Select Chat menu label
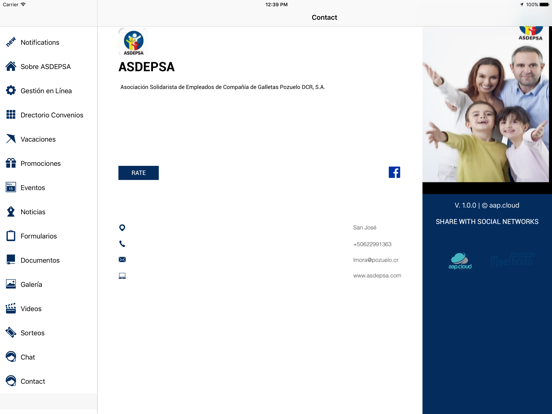552x414 pixels. tap(27, 357)
